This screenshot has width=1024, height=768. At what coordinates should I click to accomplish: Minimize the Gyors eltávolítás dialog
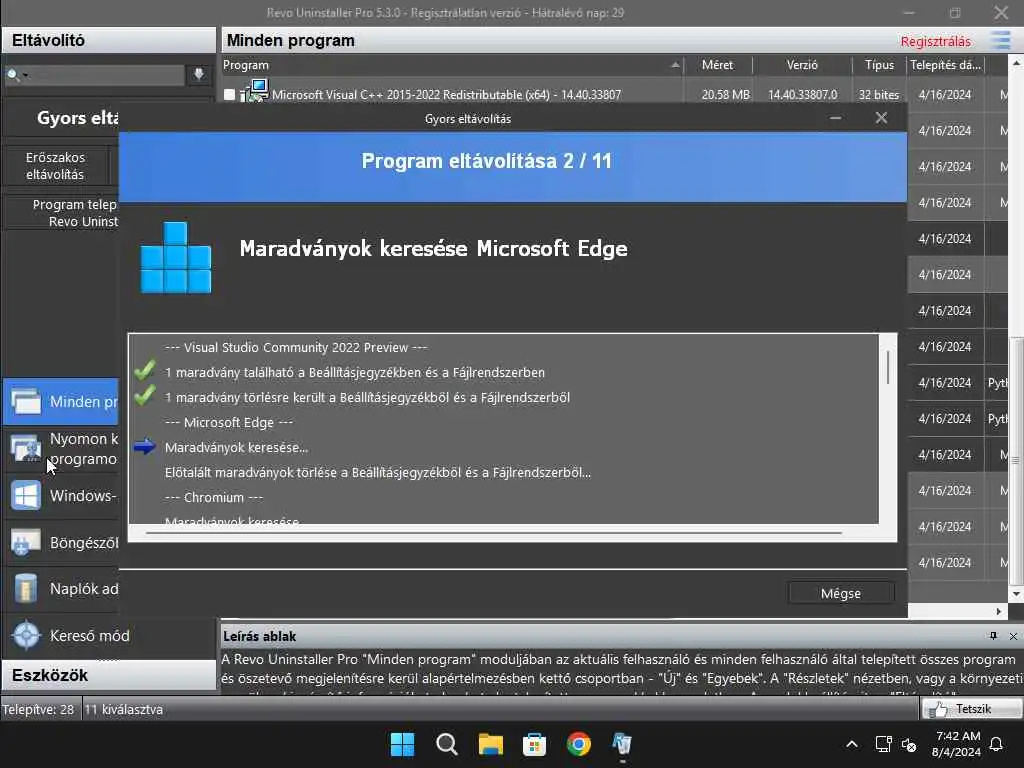pos(835,118)
